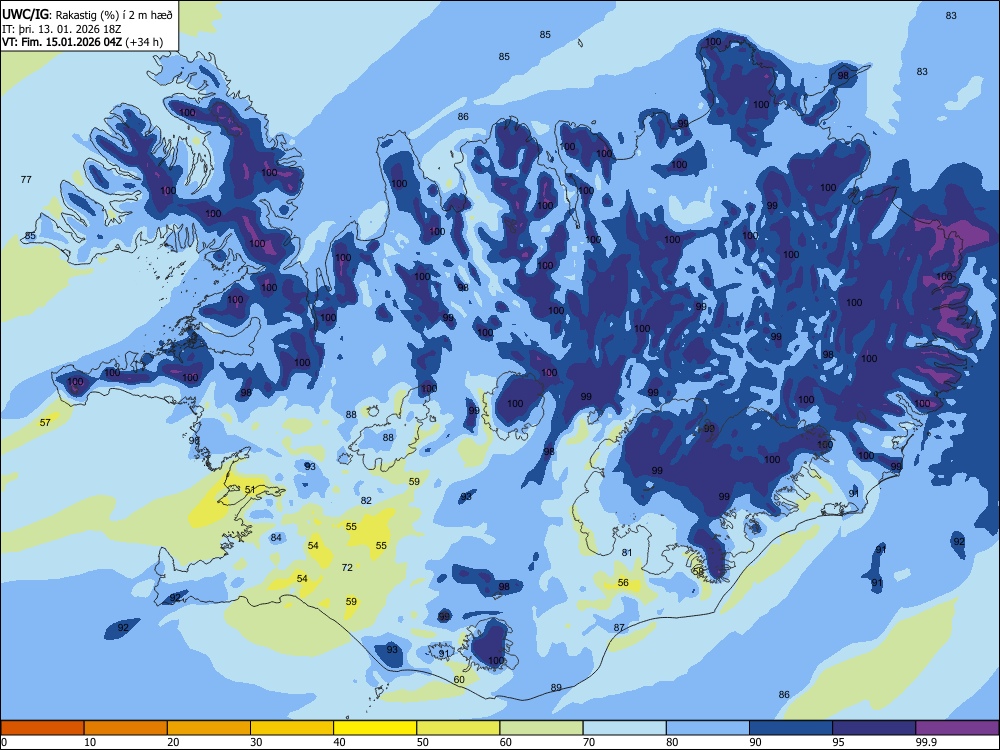Click the humidity value 77 on the map
The image size is (1000, 750).
tap(26, 179)
